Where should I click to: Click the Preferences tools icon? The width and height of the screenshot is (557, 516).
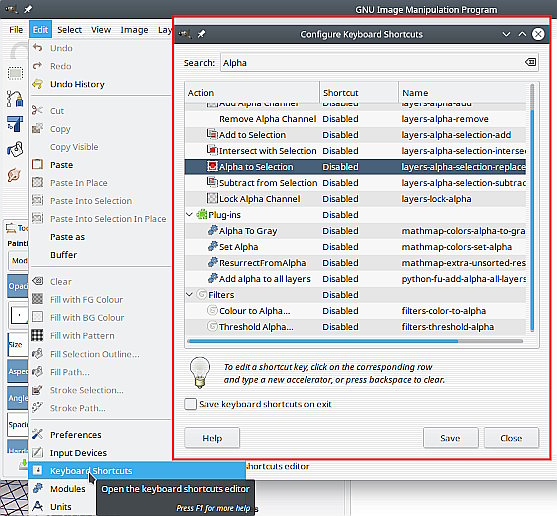click(37, 434)
